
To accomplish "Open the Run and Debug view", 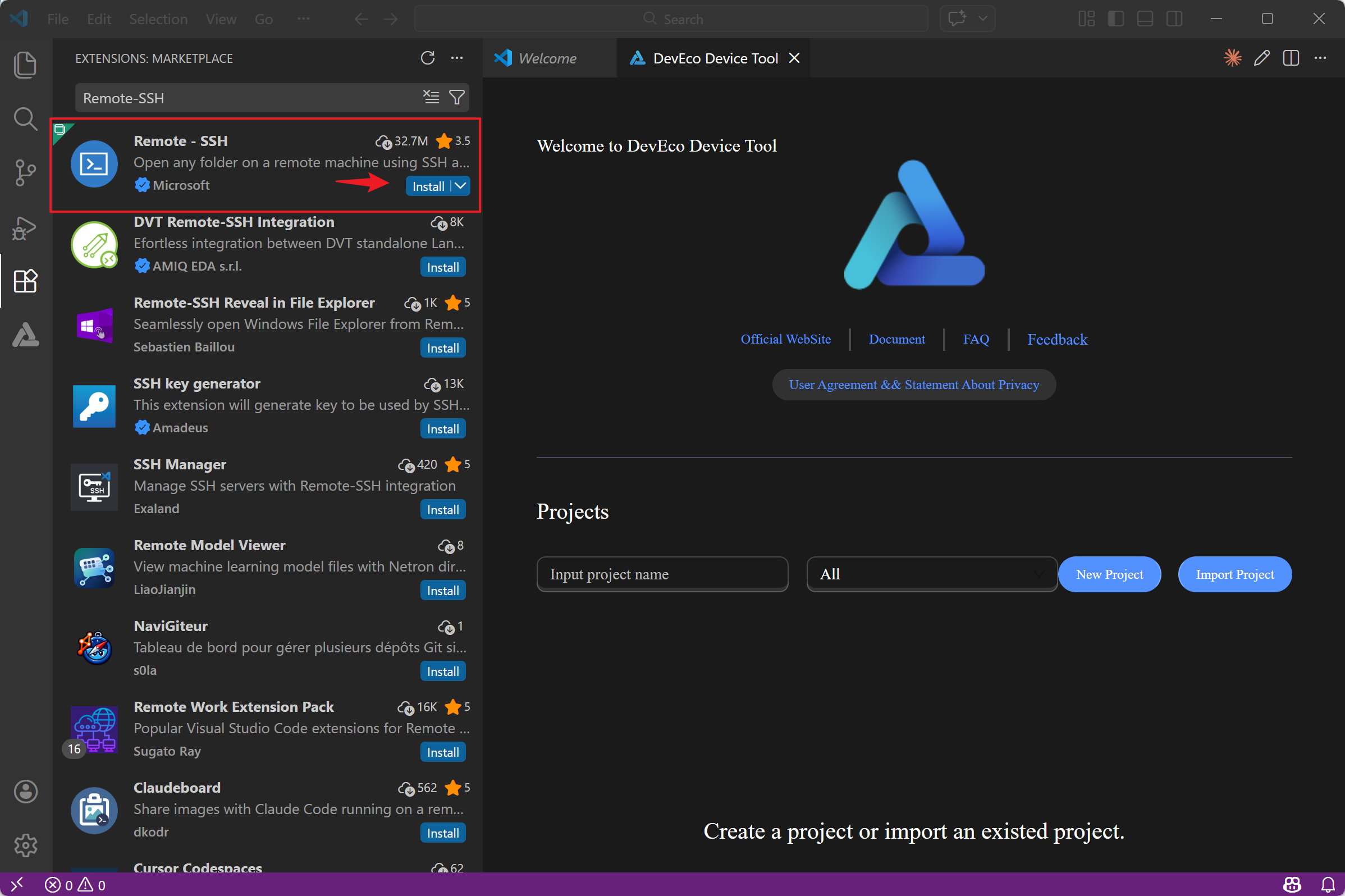I will (25, 228).
